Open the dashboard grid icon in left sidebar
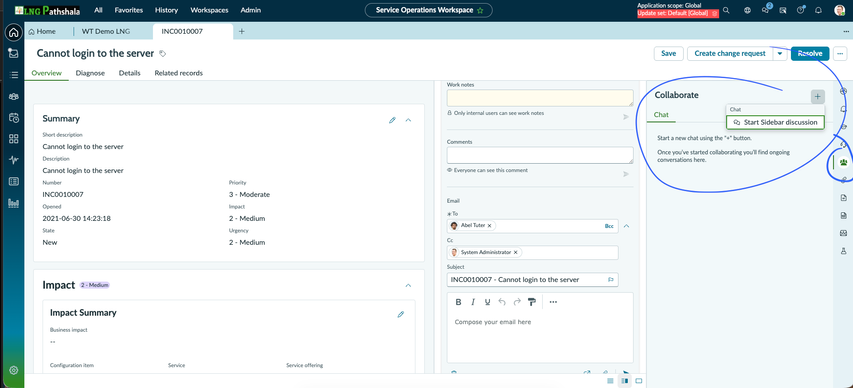The image size is (853, 388). click(14, 139)
